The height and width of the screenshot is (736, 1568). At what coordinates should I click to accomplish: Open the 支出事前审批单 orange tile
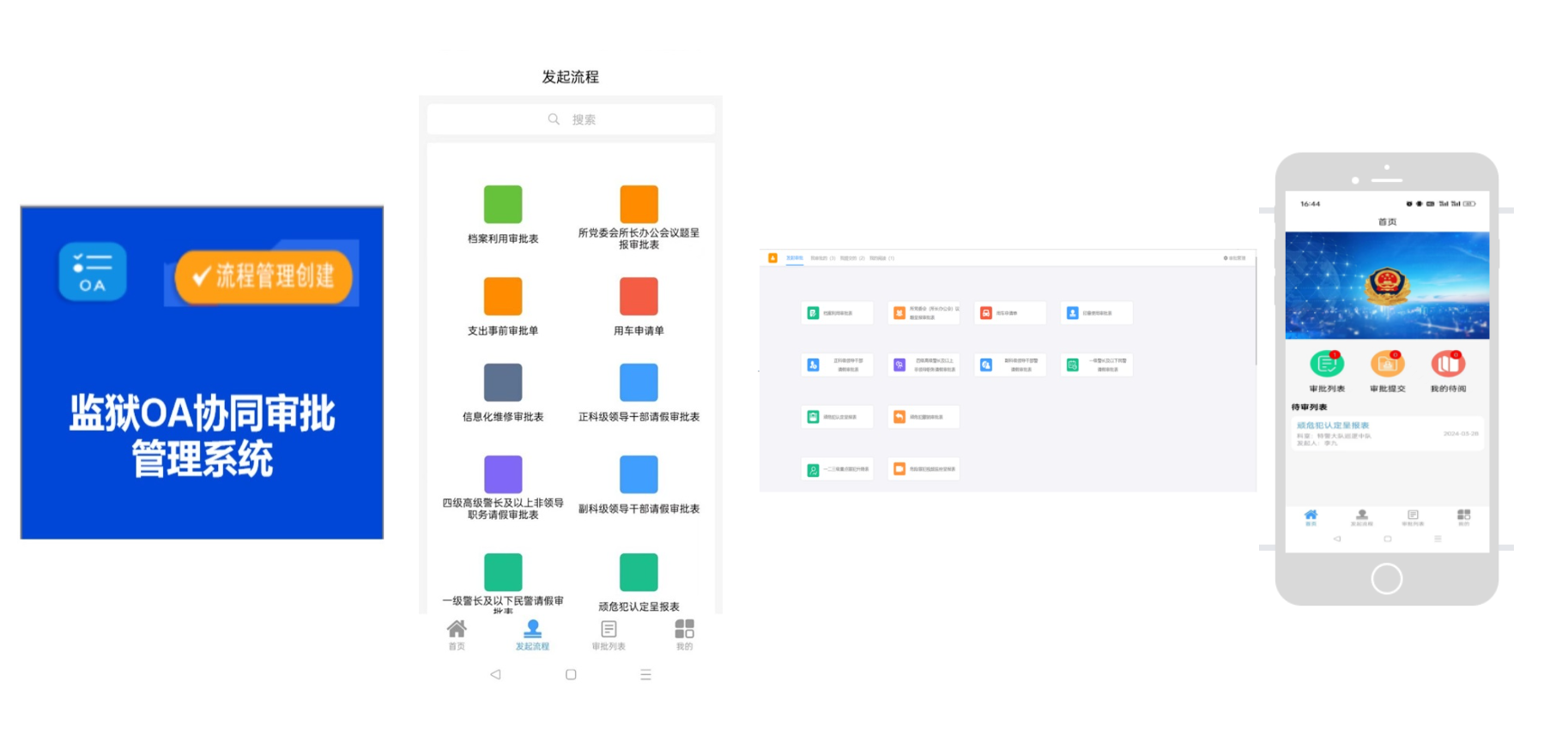click(x=503, y=296)
